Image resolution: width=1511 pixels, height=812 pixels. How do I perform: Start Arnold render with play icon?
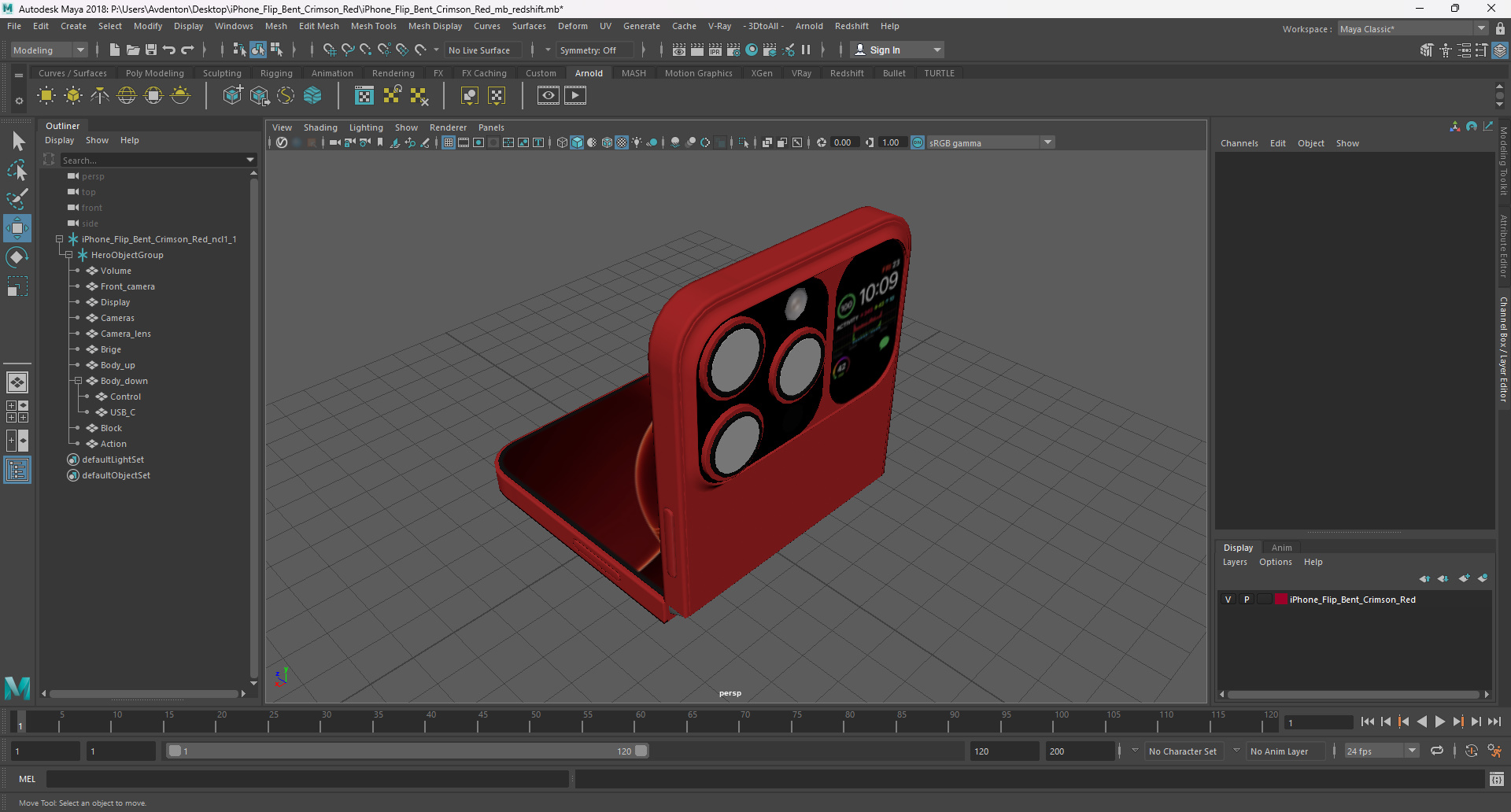pyautogui.click(x=575, y=96)
